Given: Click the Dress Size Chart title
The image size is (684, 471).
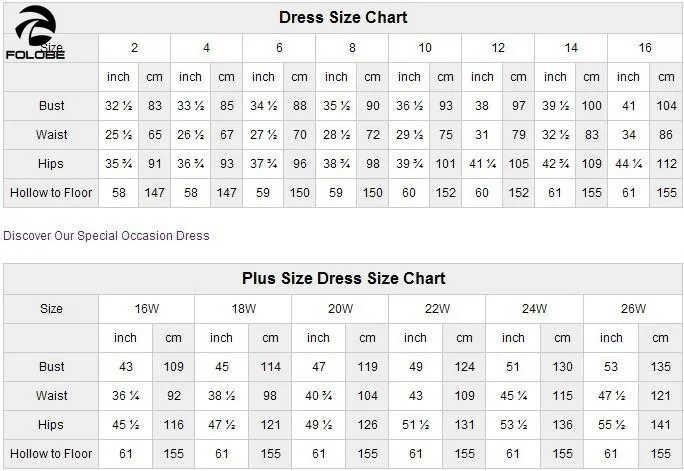Looking at the screenshot, I should [x=343, y=18].
